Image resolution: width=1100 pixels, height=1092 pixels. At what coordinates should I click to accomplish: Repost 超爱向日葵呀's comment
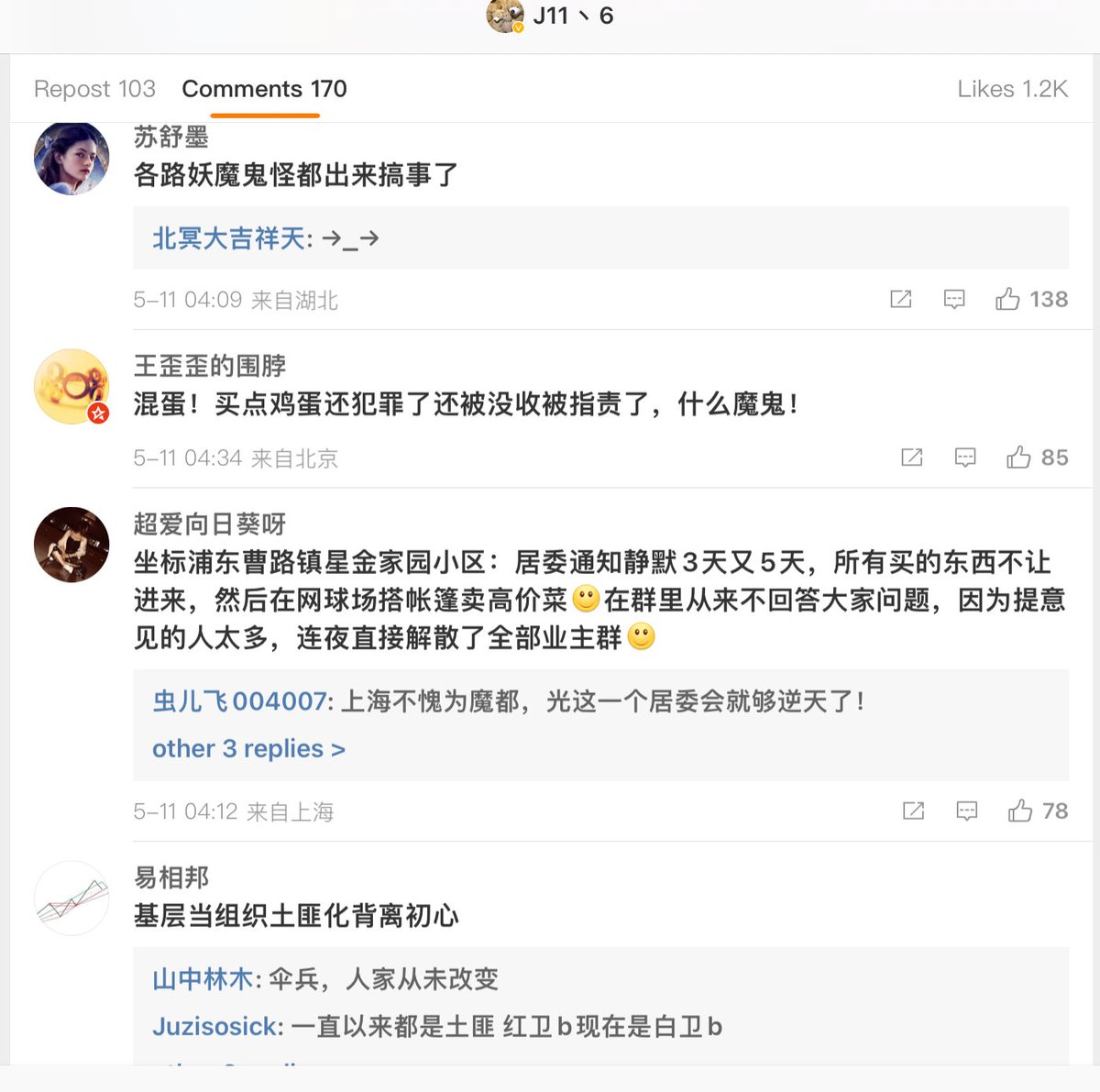pyautogui.click(x=914, y=811)
